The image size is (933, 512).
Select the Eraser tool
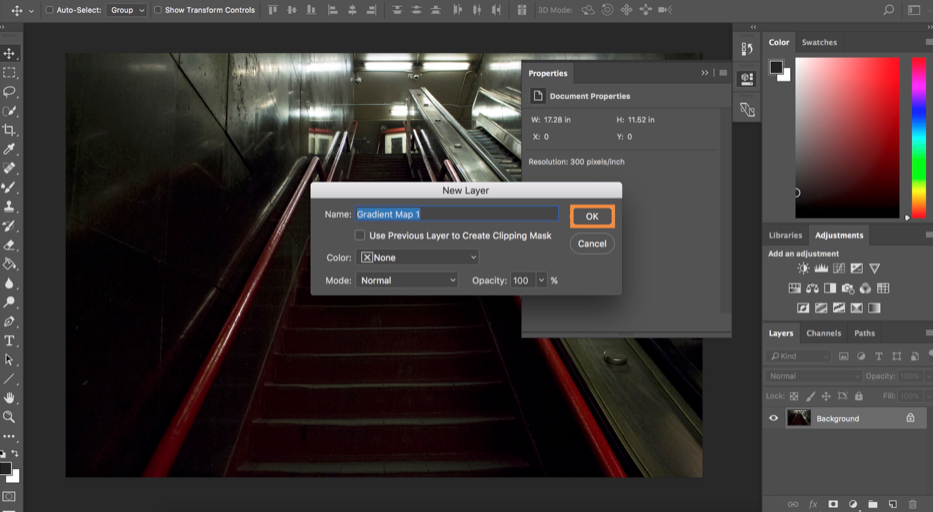click(x=9, y=245)
